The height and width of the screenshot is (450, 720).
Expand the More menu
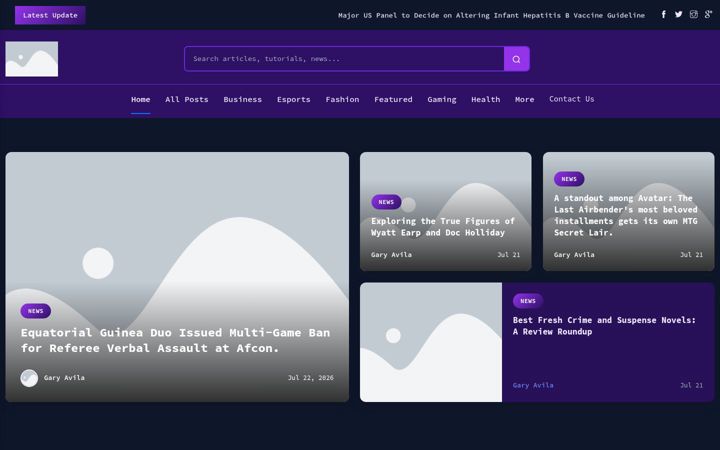click(x=524, y=99)
